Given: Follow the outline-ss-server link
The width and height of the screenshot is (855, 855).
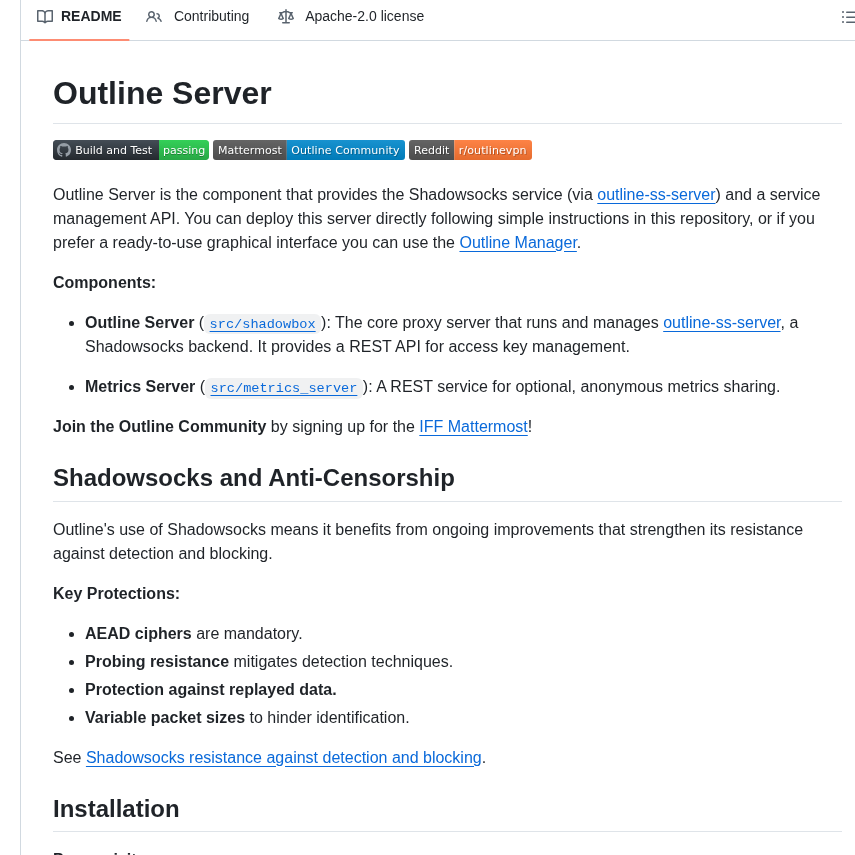Looking at the screenshot, I should pyautogui.click(x=656, y=194).
